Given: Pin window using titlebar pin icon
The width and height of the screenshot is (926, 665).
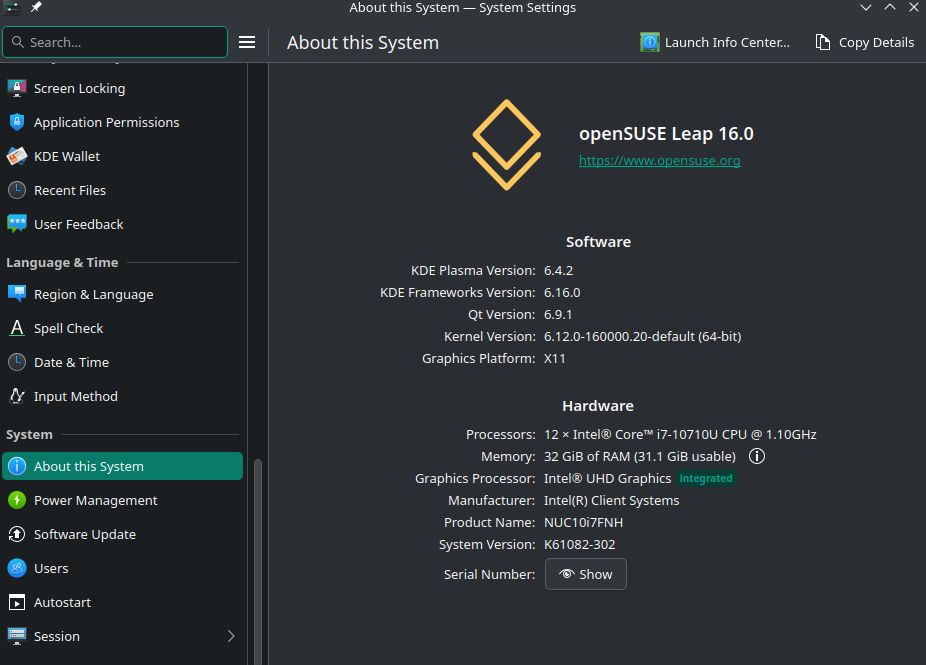Looking at the screenshot, I should pos(36,8).
